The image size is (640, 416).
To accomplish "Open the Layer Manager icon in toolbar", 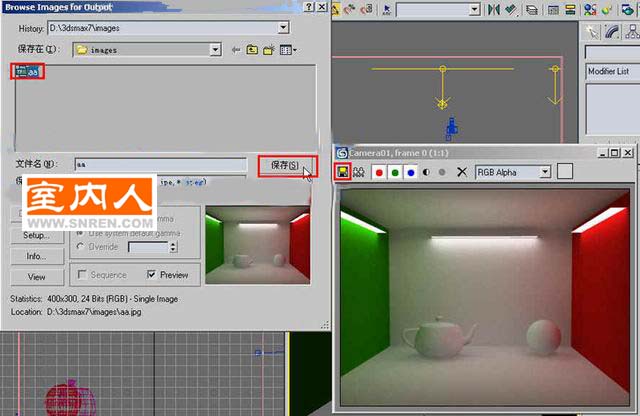I will [x=532, y=10].
